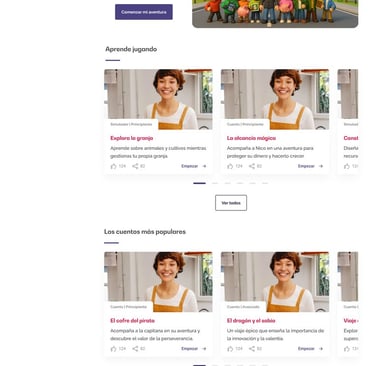
Task: Click the El cofre del pirata card image
Action: click(158, 282)
